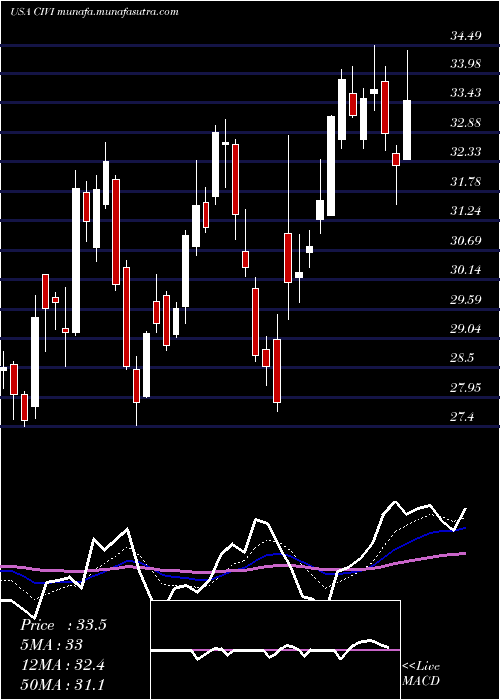Click the last white candlestick on the right
The height and width of the screenshot is (700, 500).
click(x=407, y=130)
